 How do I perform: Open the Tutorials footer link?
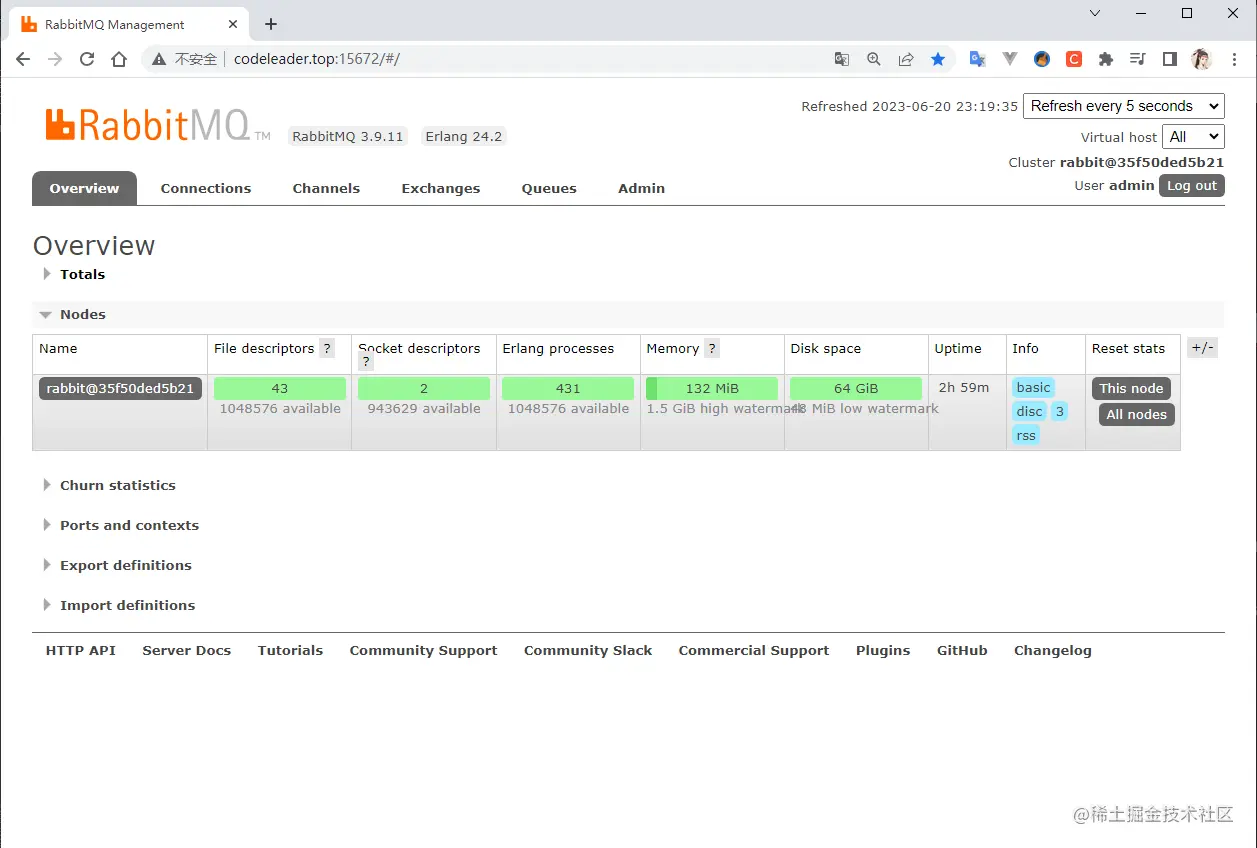coord(290,650)
